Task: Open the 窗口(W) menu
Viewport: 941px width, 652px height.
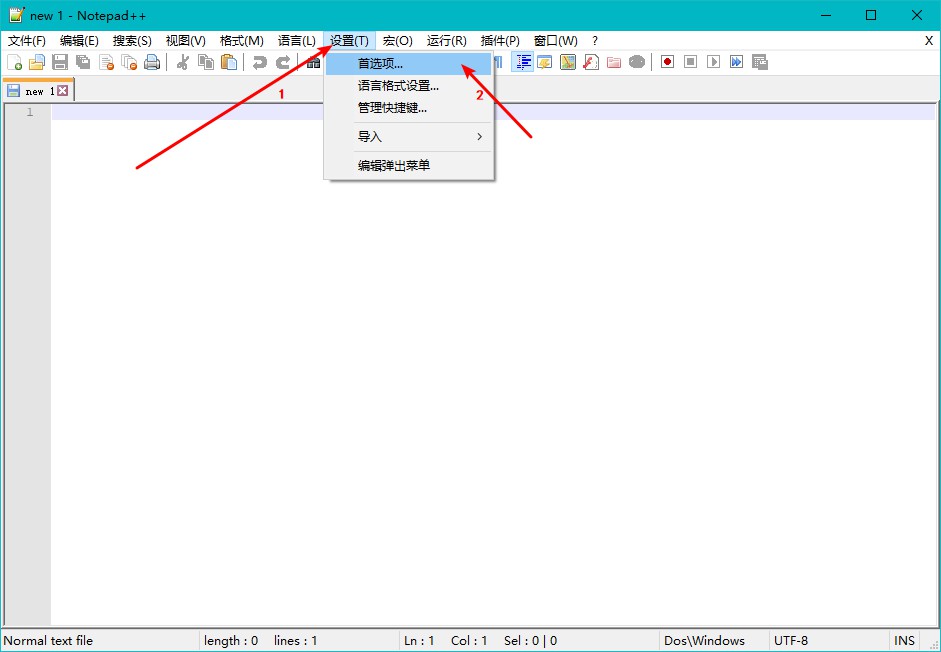Action: point(556,41)
